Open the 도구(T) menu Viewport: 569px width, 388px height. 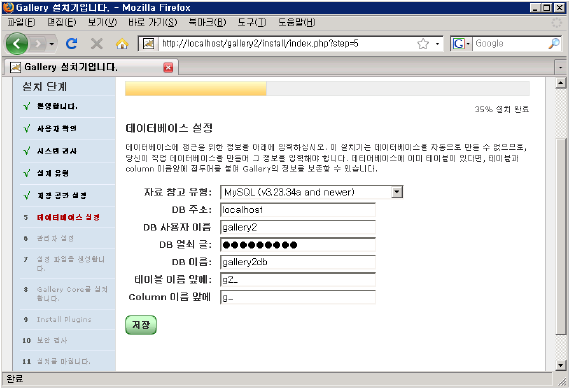pyautogui.click(x=251, y=23)
